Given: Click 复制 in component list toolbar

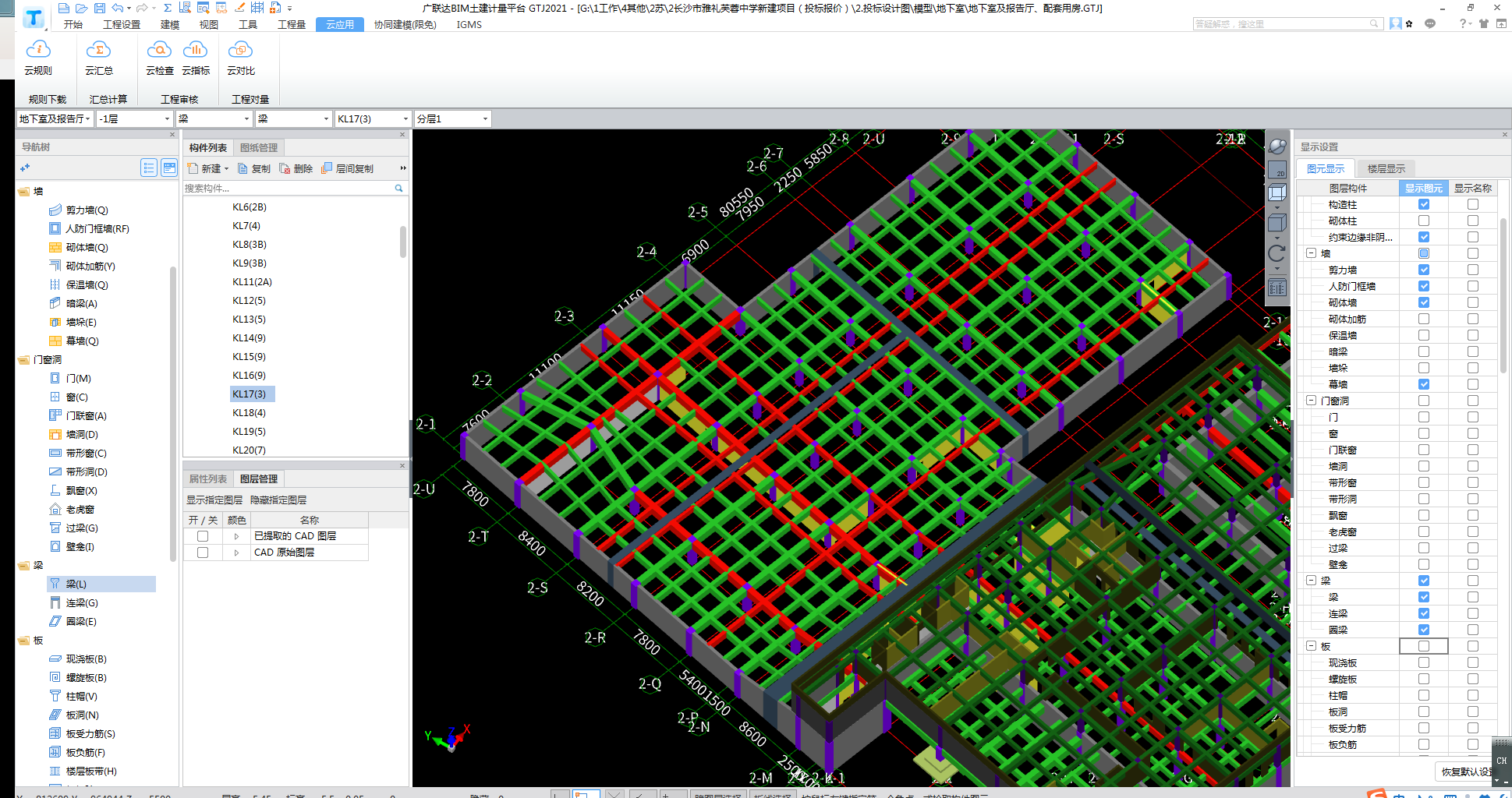Looking at the screenshot, I should tap(254, 168).
